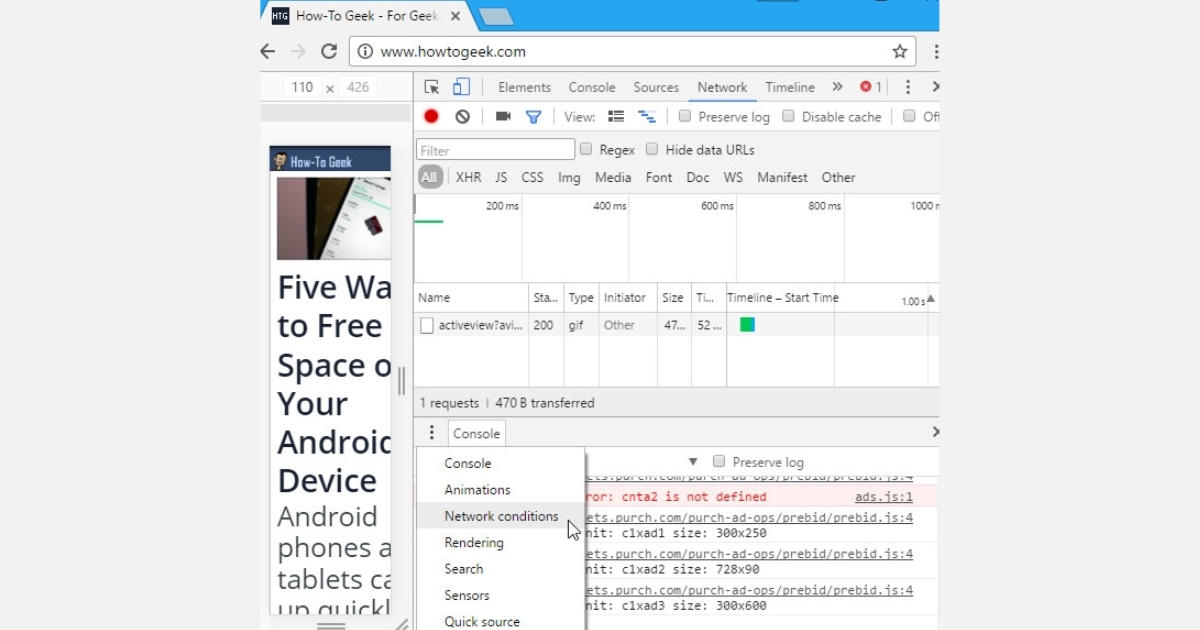1200x630 pixels.
Task: Open the Console drawer options menu
Action: [431, 432]
